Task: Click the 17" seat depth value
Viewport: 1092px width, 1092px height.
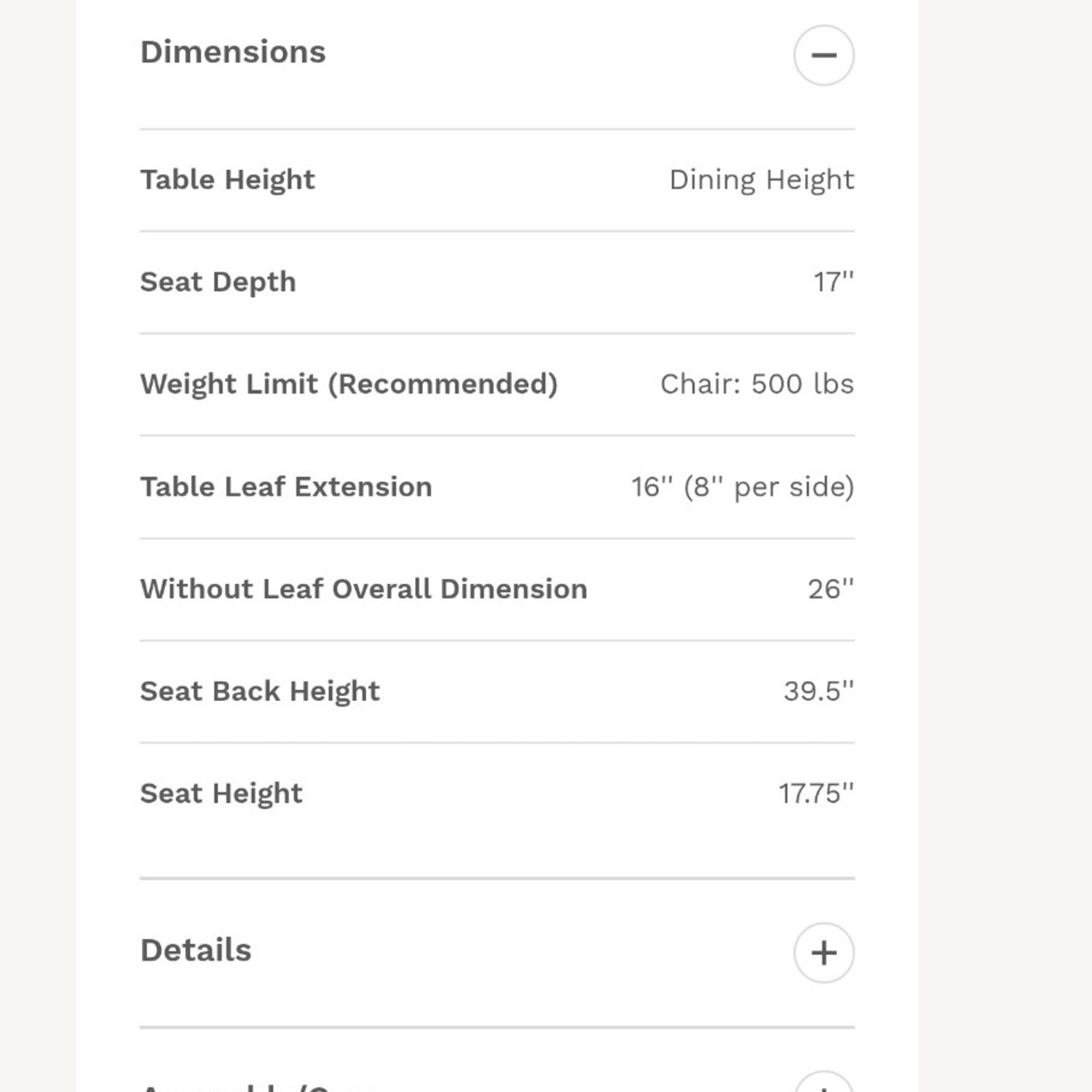Action: point(833,282)
